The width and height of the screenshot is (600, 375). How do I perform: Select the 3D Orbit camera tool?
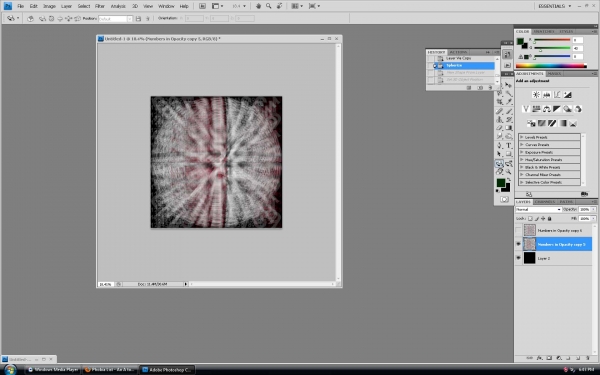tap(509, 163)
